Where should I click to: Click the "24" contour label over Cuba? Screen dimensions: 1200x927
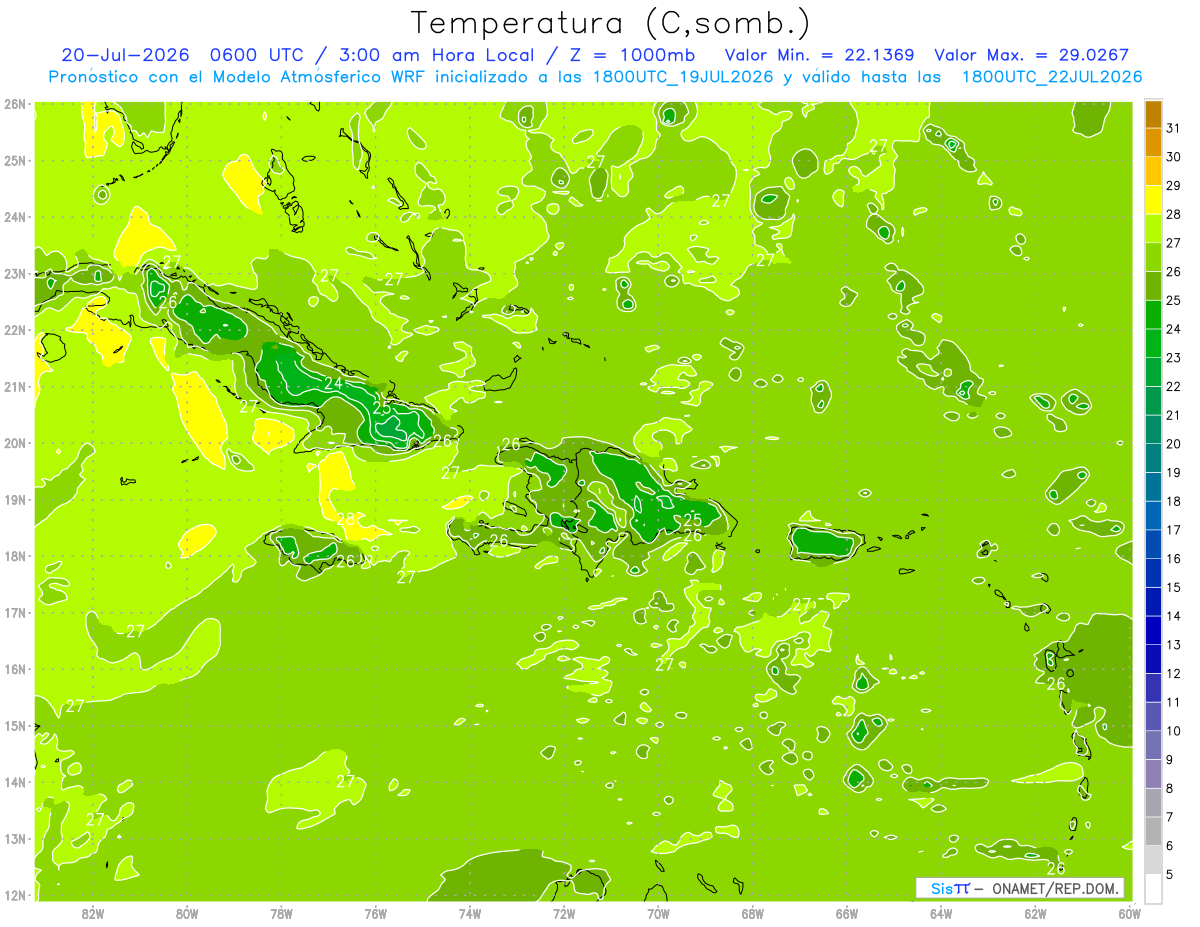(333, 383)
